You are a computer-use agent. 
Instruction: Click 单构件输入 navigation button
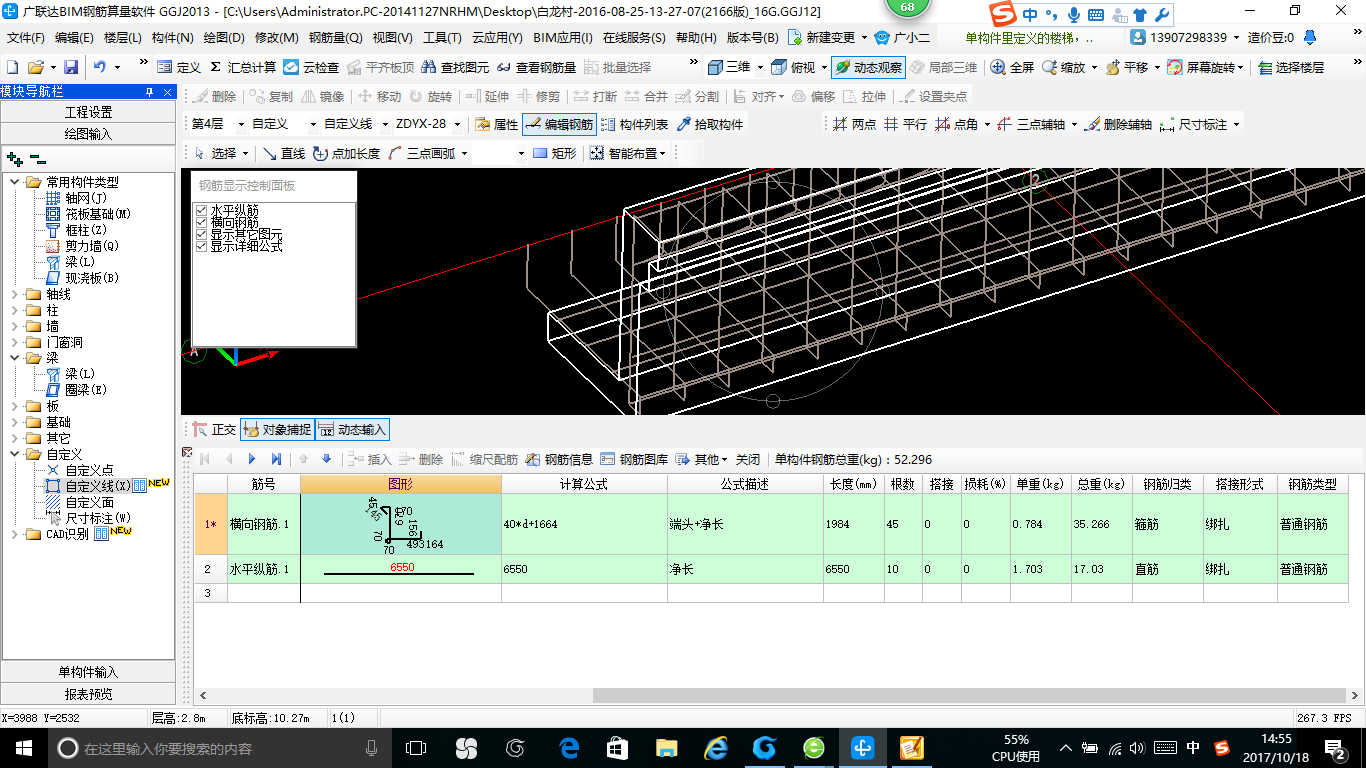pos(88,672)
